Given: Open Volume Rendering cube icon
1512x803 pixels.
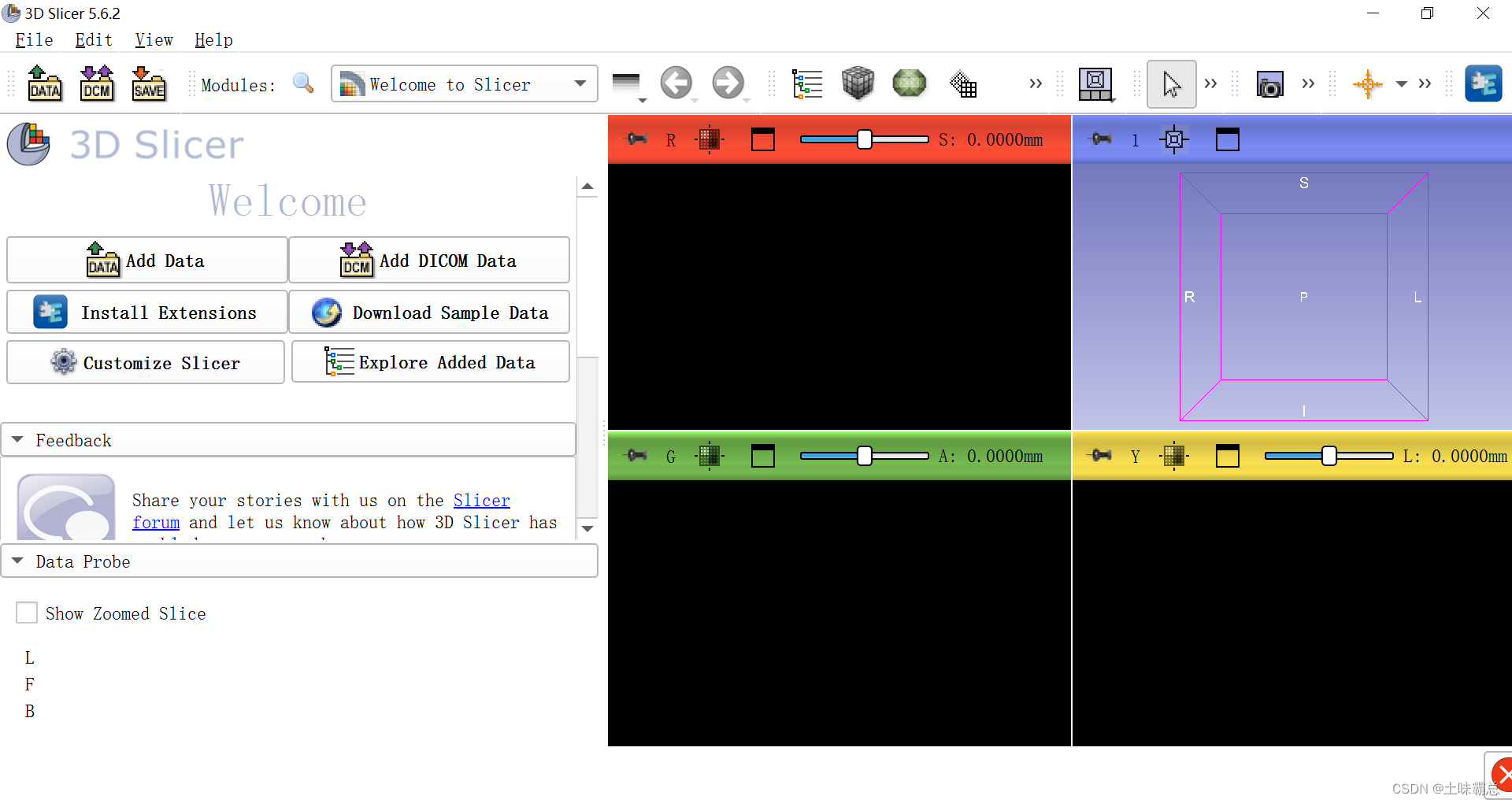Looking at the screenshot, I should (x=858, y=83).
